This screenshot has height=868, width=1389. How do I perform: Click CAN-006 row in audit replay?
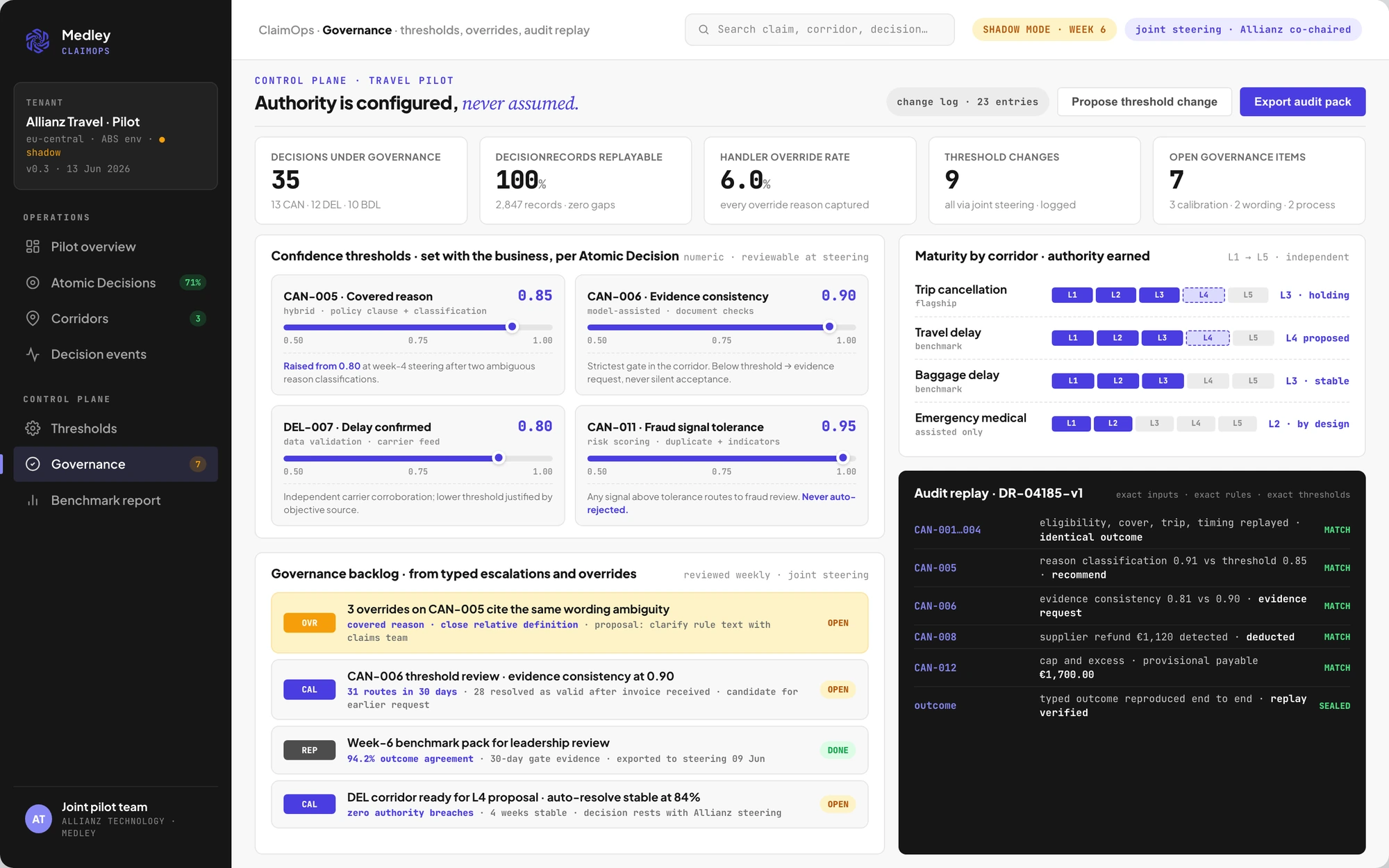click(1132, 606)
